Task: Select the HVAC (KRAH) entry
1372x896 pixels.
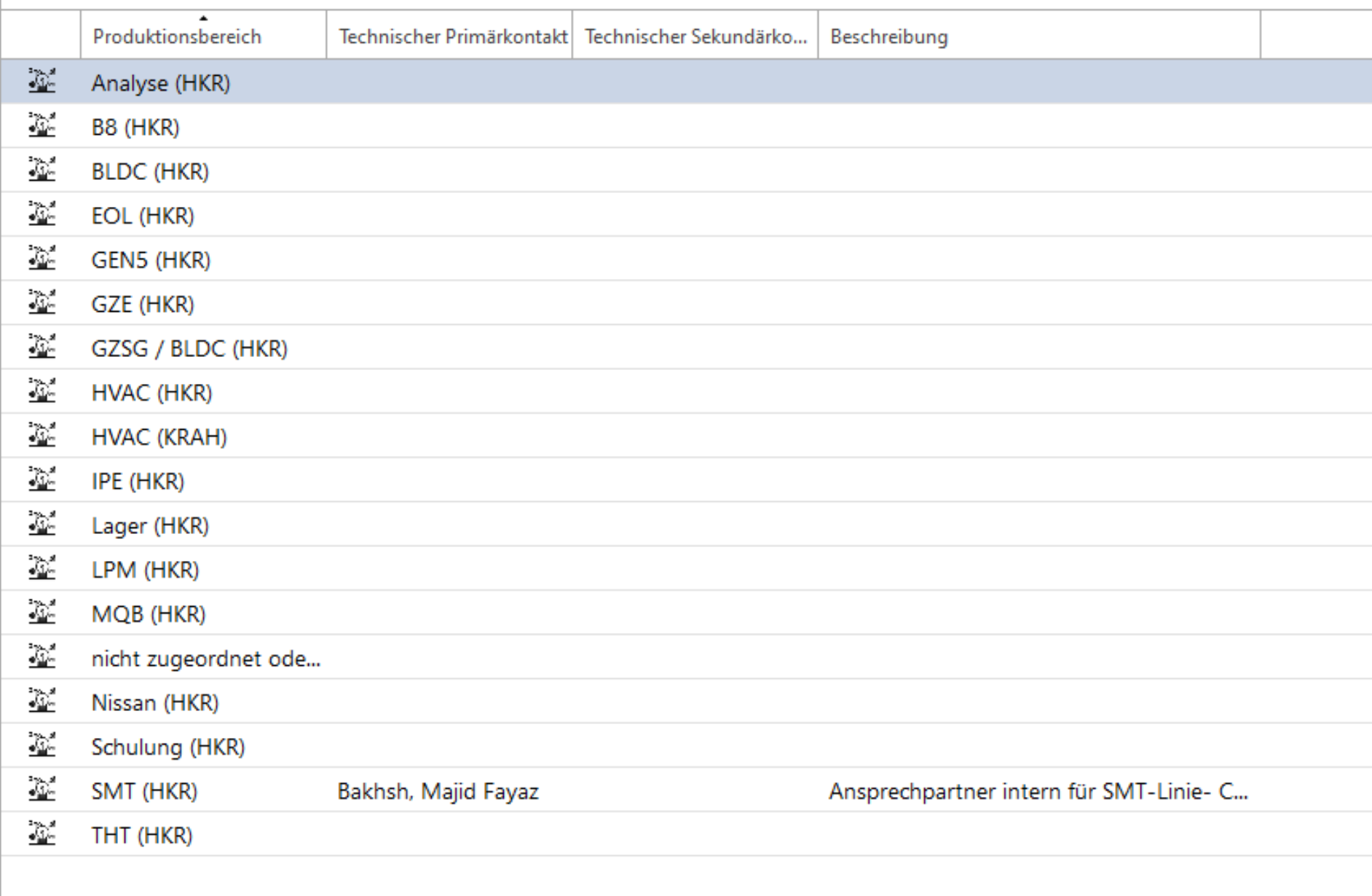Action: pyautogui.click(x=159, y=438)
